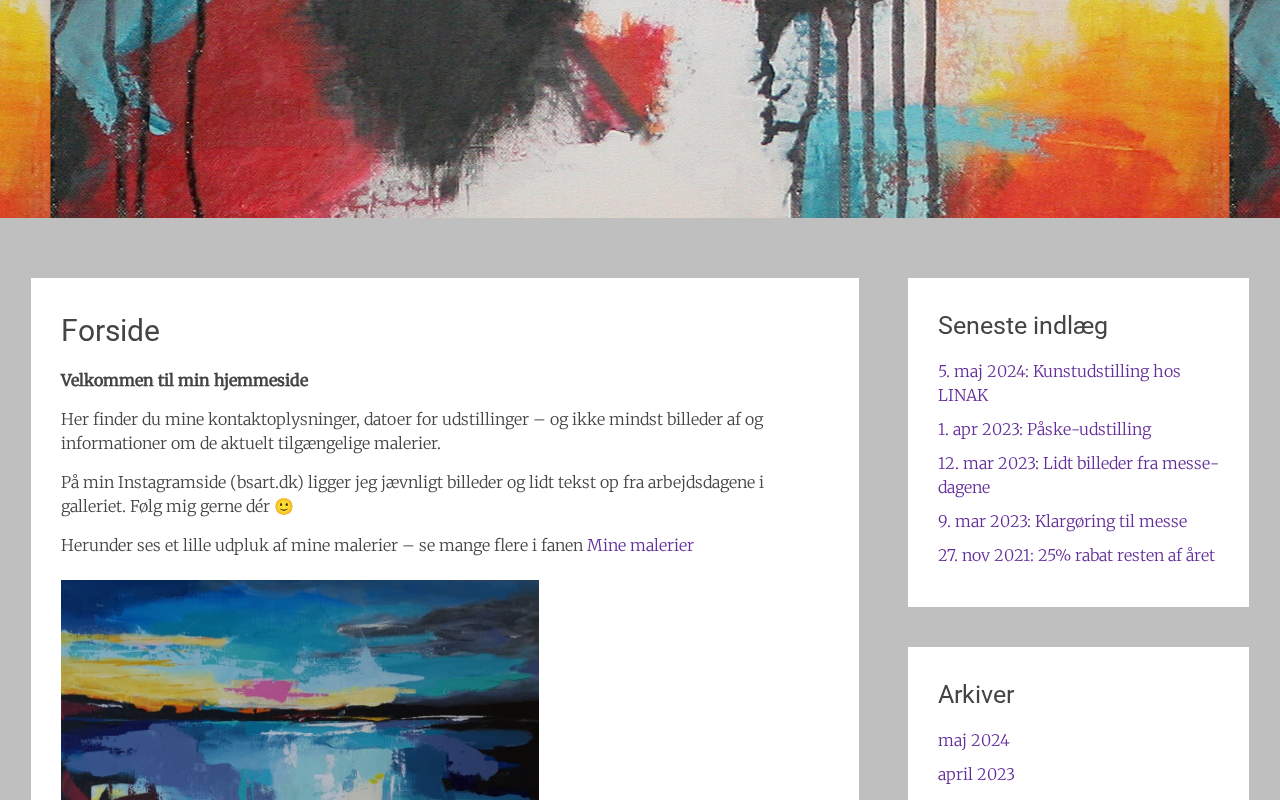Click the smiley emoji after 'dér'
1280x800 pixels.
click(x=284, y=507)
